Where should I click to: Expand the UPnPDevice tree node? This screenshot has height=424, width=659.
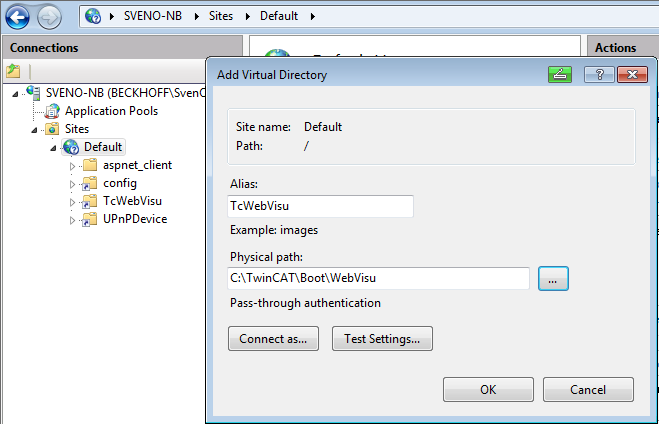click(72, 221)
